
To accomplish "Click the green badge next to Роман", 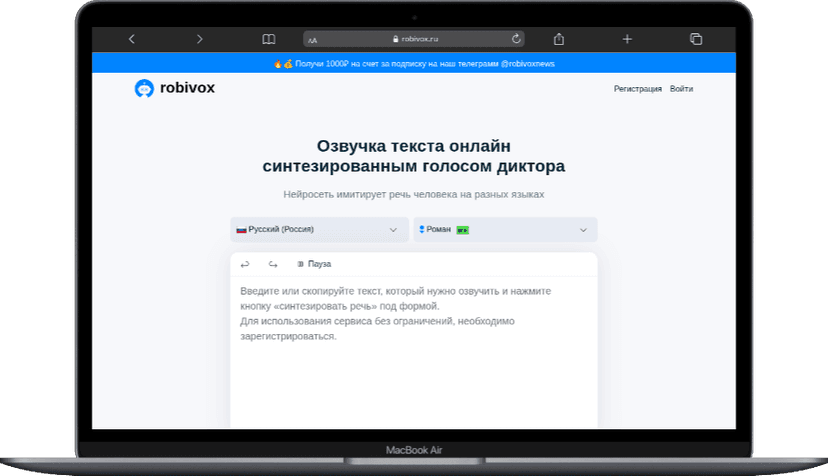I will (x=463, y=230).
